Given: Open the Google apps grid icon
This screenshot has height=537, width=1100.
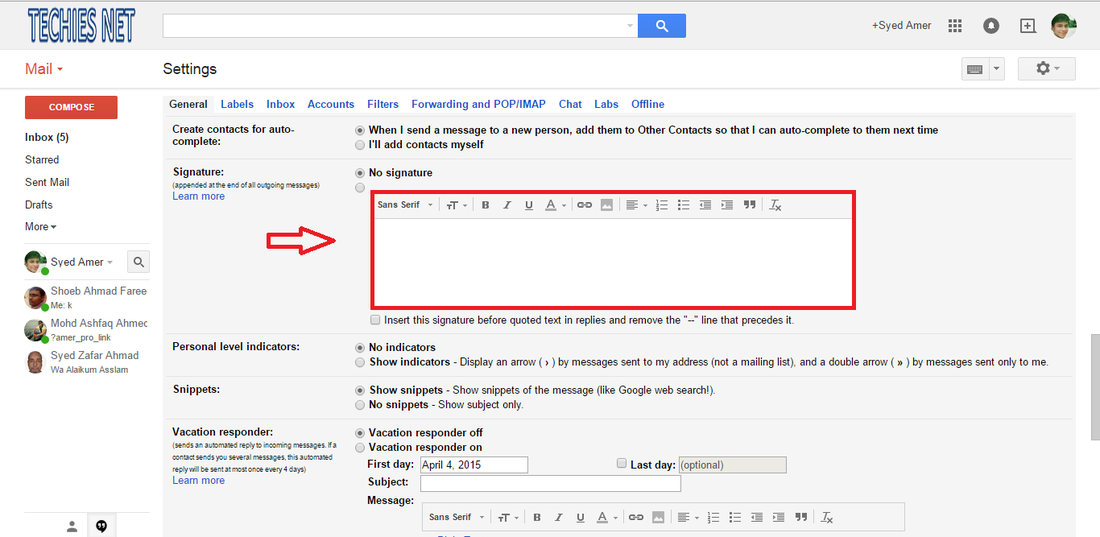Looking at the screenshot, I should [954, 26].
